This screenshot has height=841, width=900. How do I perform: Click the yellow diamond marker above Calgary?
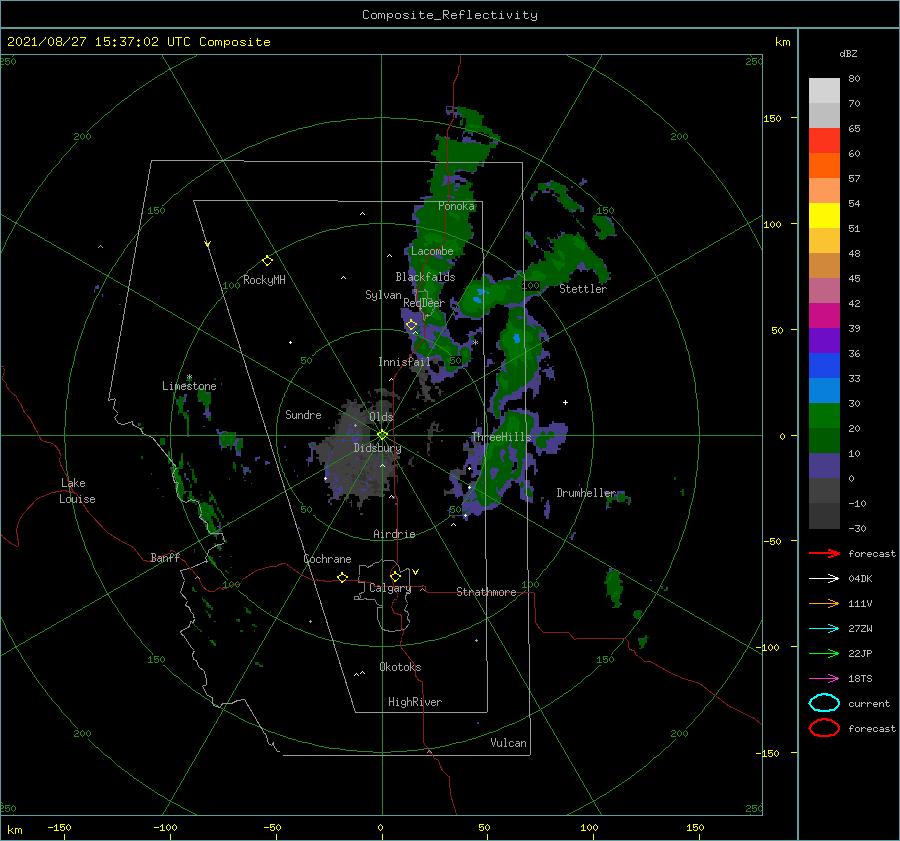tap(395, 576)
